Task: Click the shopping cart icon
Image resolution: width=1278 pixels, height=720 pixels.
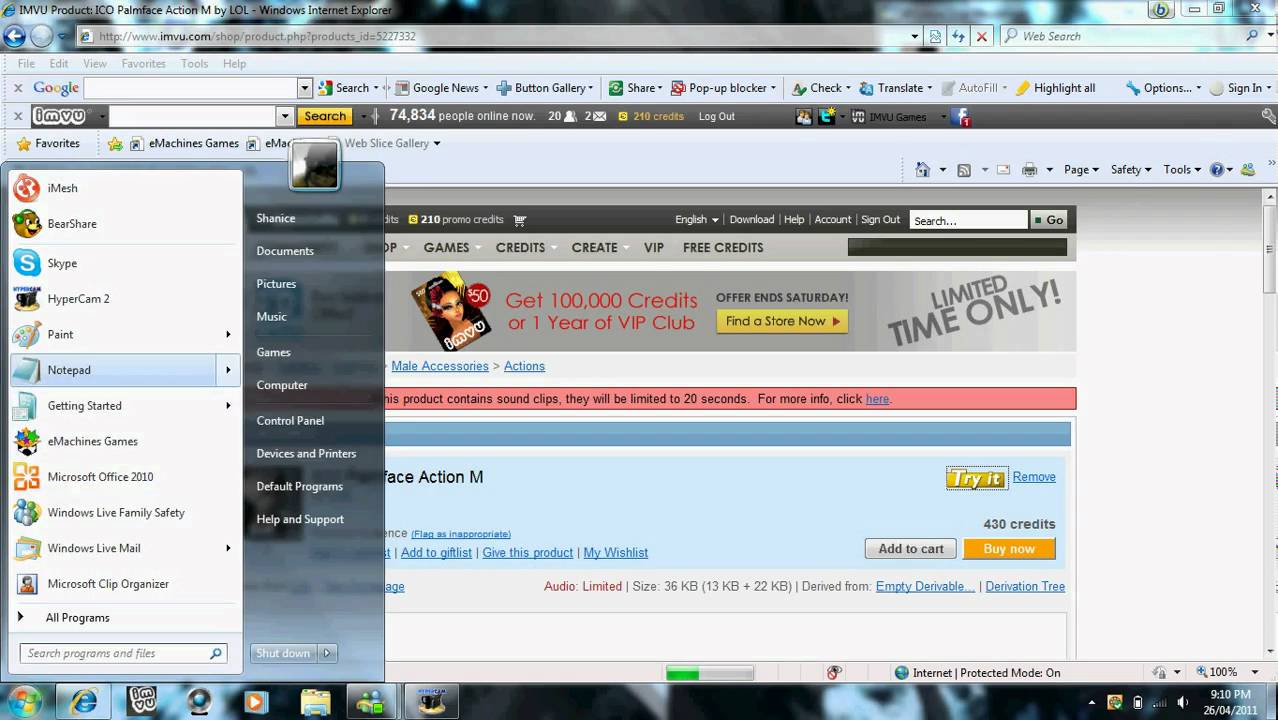Action: (x=520, y=220)
